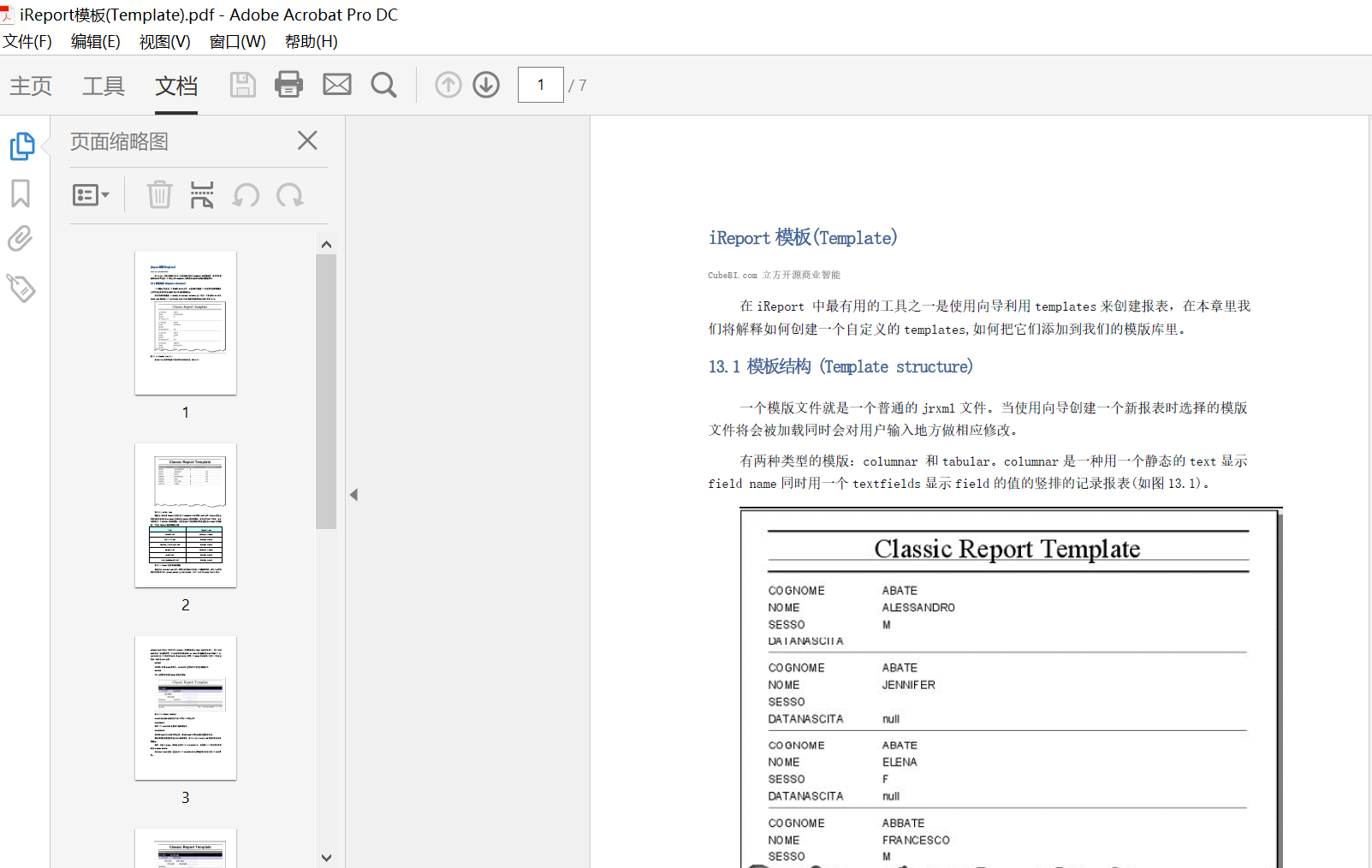Click FRANCESCO value in report figure
The height and width of the screenshot is (868, 1372).
916,840
